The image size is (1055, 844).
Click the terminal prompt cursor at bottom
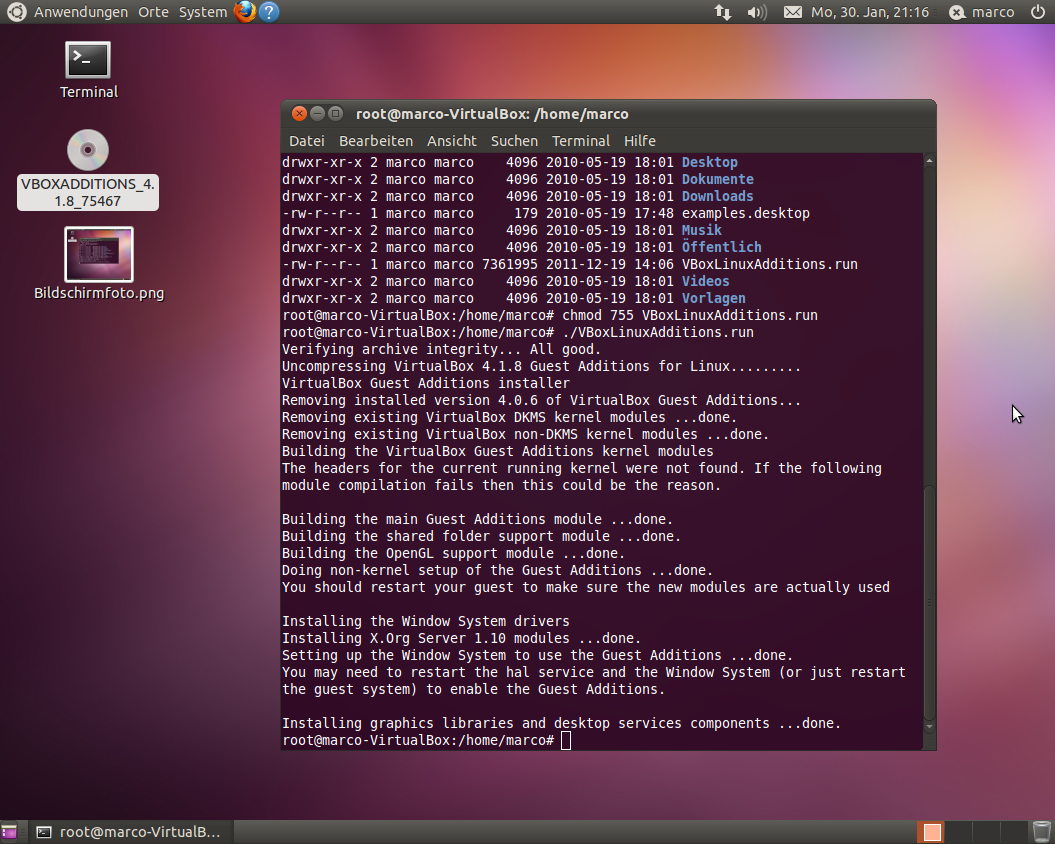tap(566, 740)
